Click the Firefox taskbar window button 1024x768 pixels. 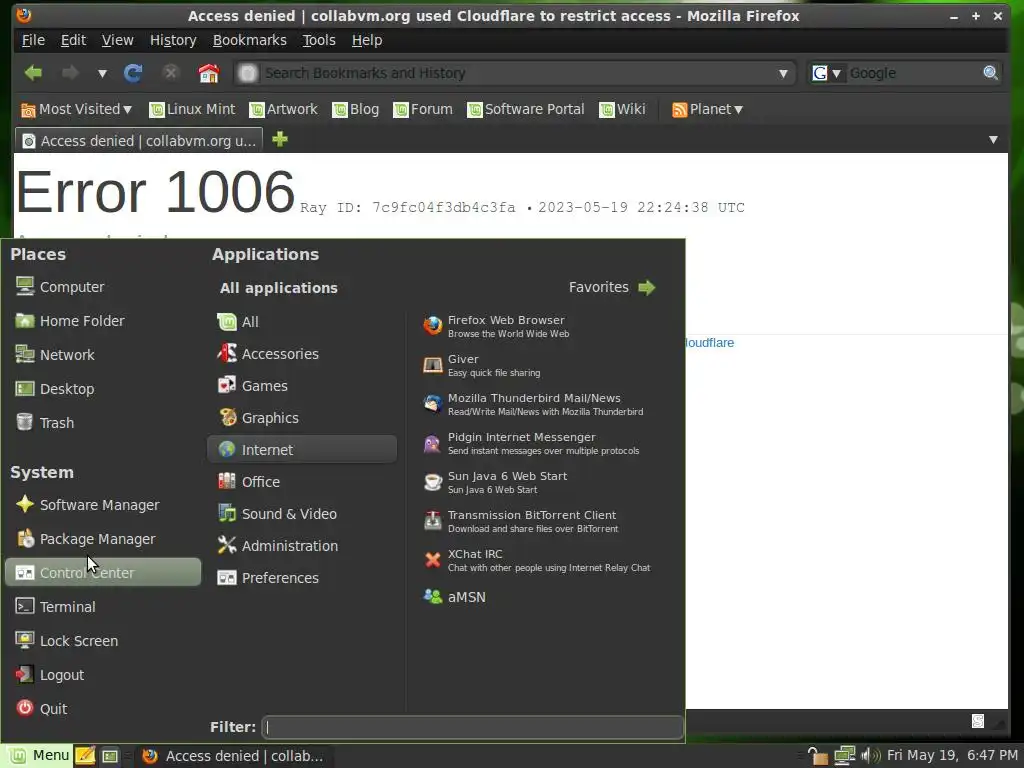pos(234,756)
